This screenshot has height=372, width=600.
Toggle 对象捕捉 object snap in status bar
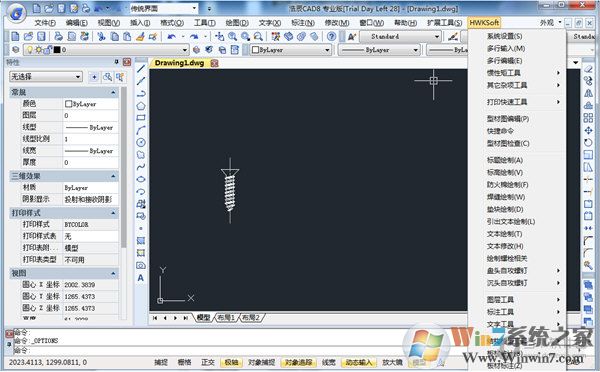click(261, 362)
